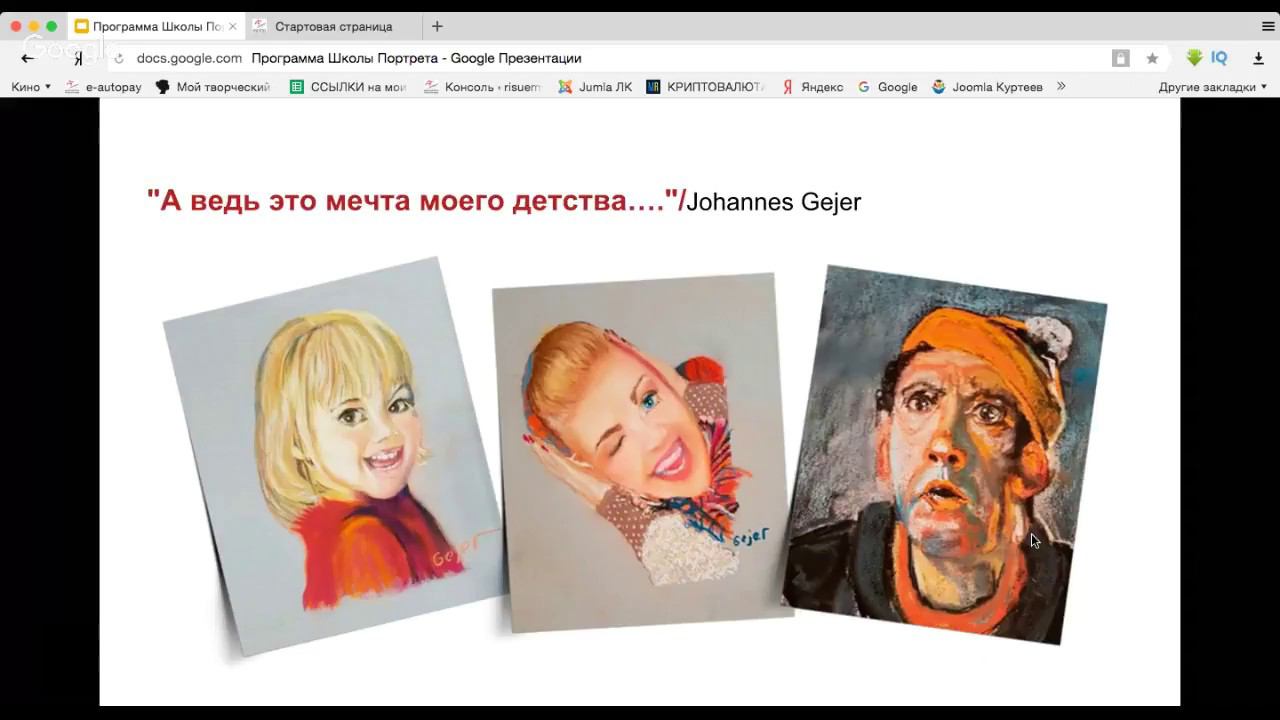Open Jumla ЛК bookmark
The image size is (1280, 720).
point(595,87)
